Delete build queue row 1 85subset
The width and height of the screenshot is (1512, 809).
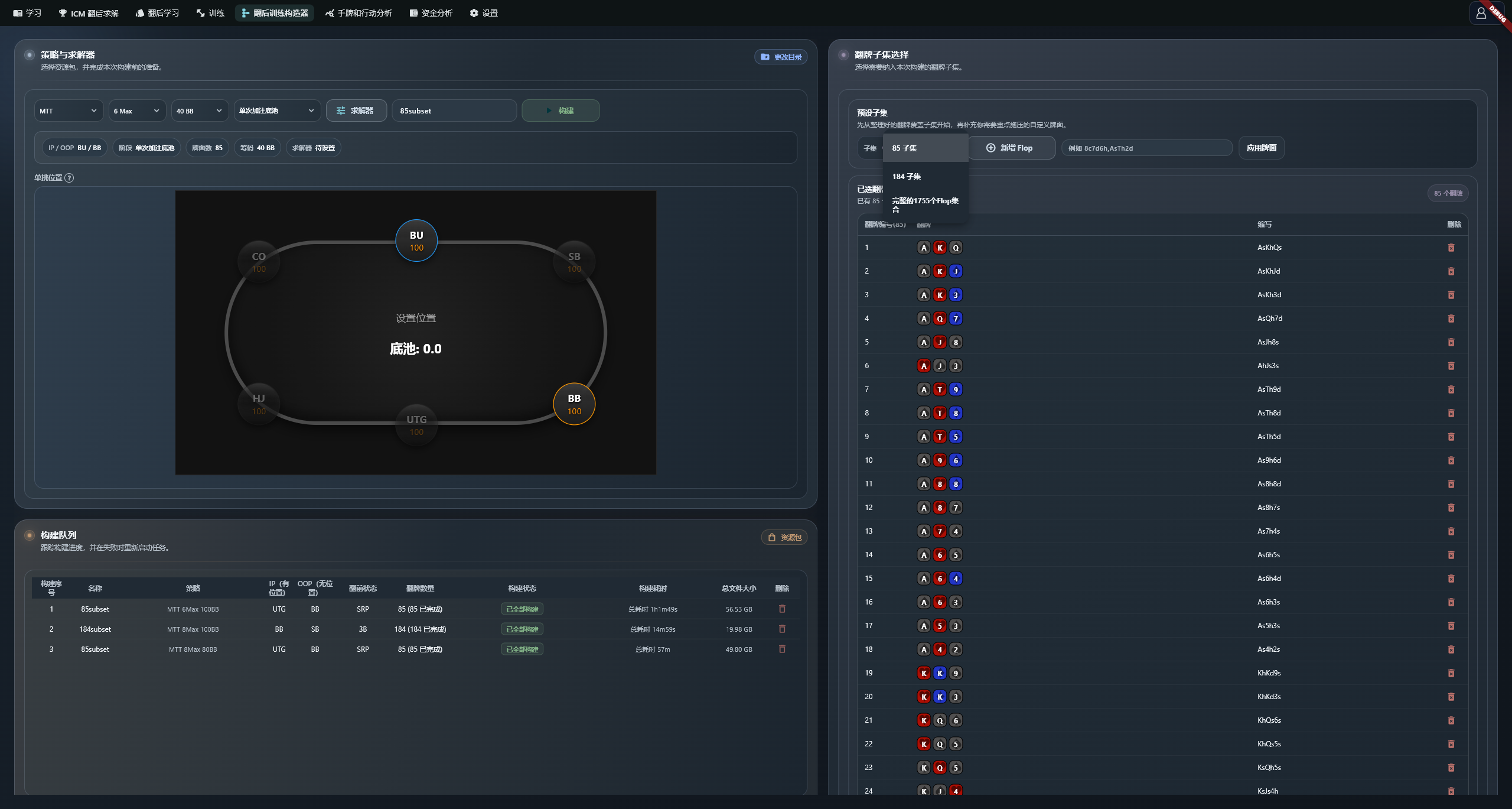click(782, 609)
